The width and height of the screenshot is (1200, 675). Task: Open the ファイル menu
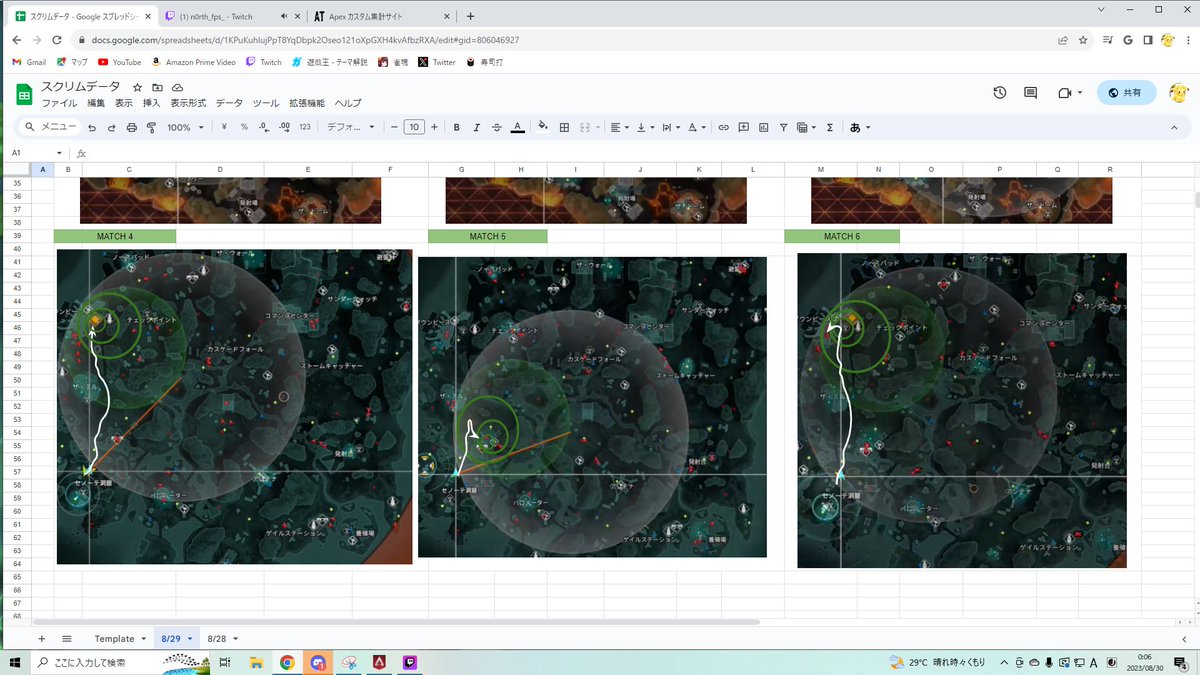click(x=59, y=103)
